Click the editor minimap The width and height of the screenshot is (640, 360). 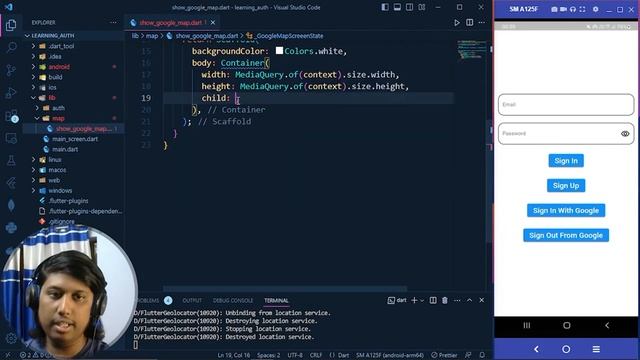pyautogui.click(x=472, y=49)
